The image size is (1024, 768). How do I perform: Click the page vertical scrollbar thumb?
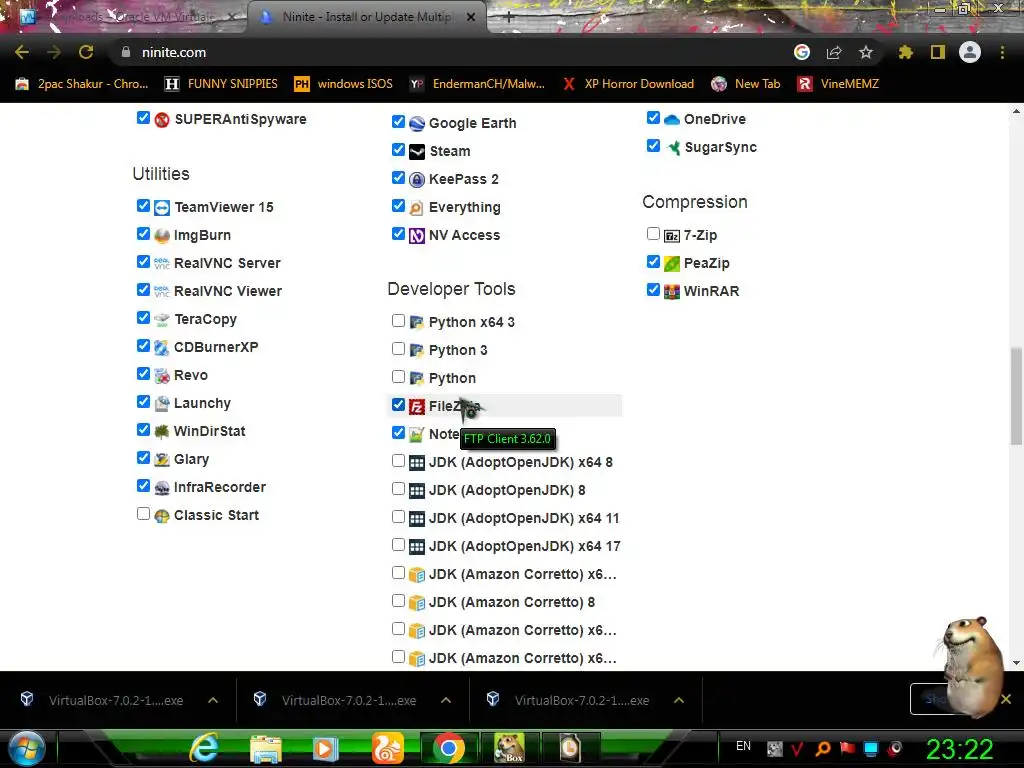pos(1016,396)
